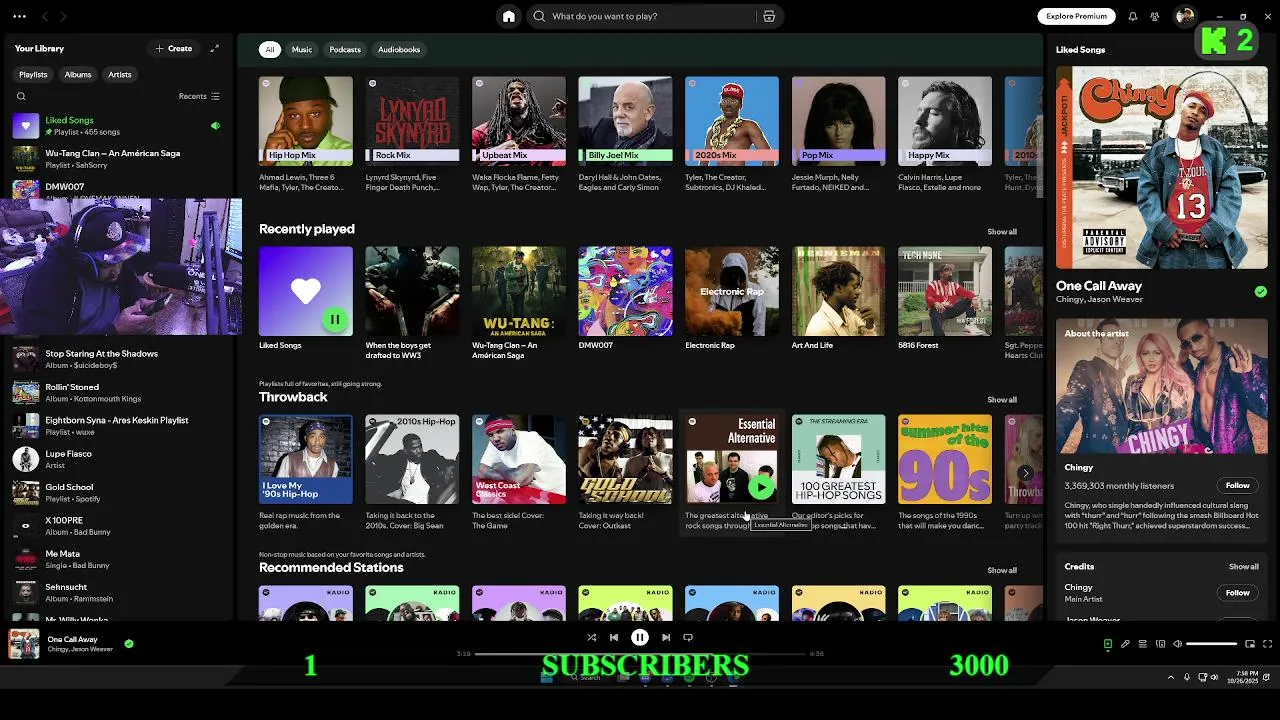
Task: Toggle the Now Playing view icon
Action: tap(1107, 644)
